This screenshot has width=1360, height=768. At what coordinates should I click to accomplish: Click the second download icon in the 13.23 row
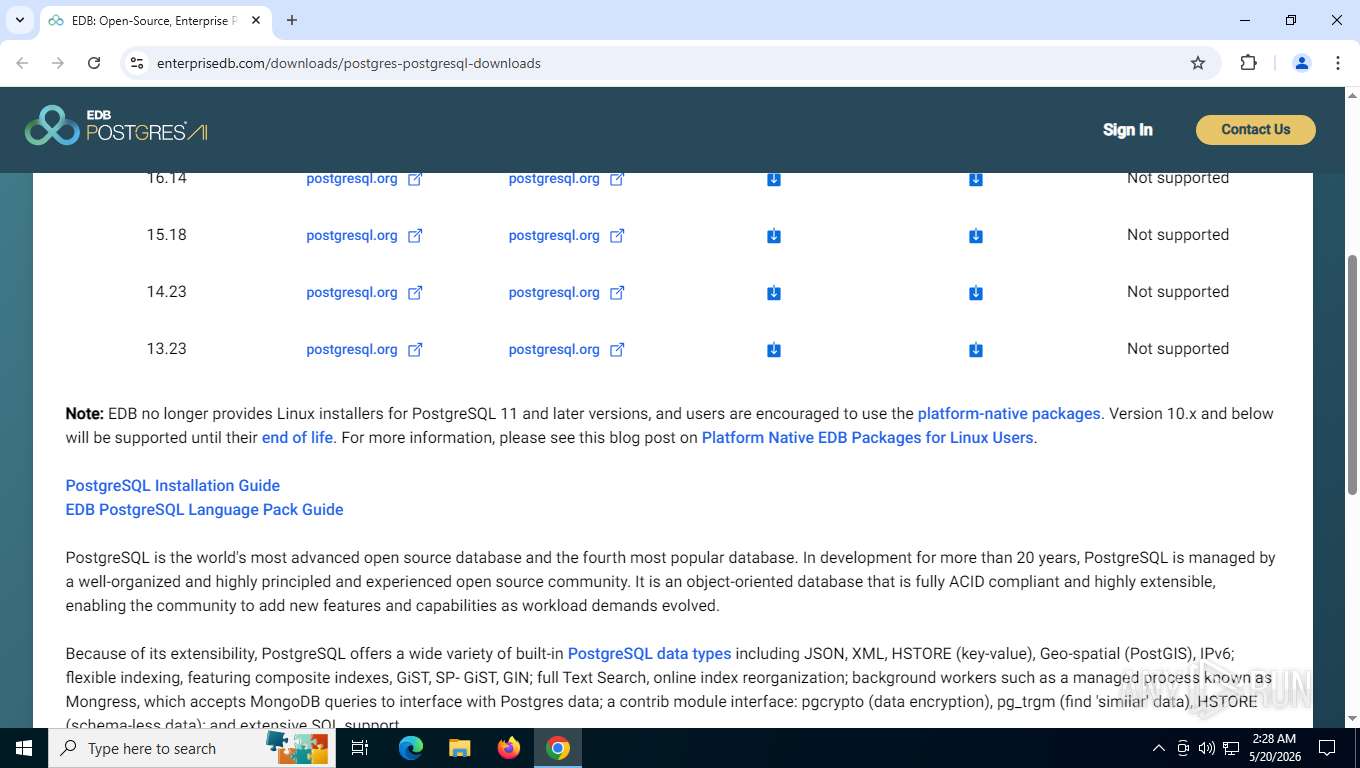(x=976, y=350)
